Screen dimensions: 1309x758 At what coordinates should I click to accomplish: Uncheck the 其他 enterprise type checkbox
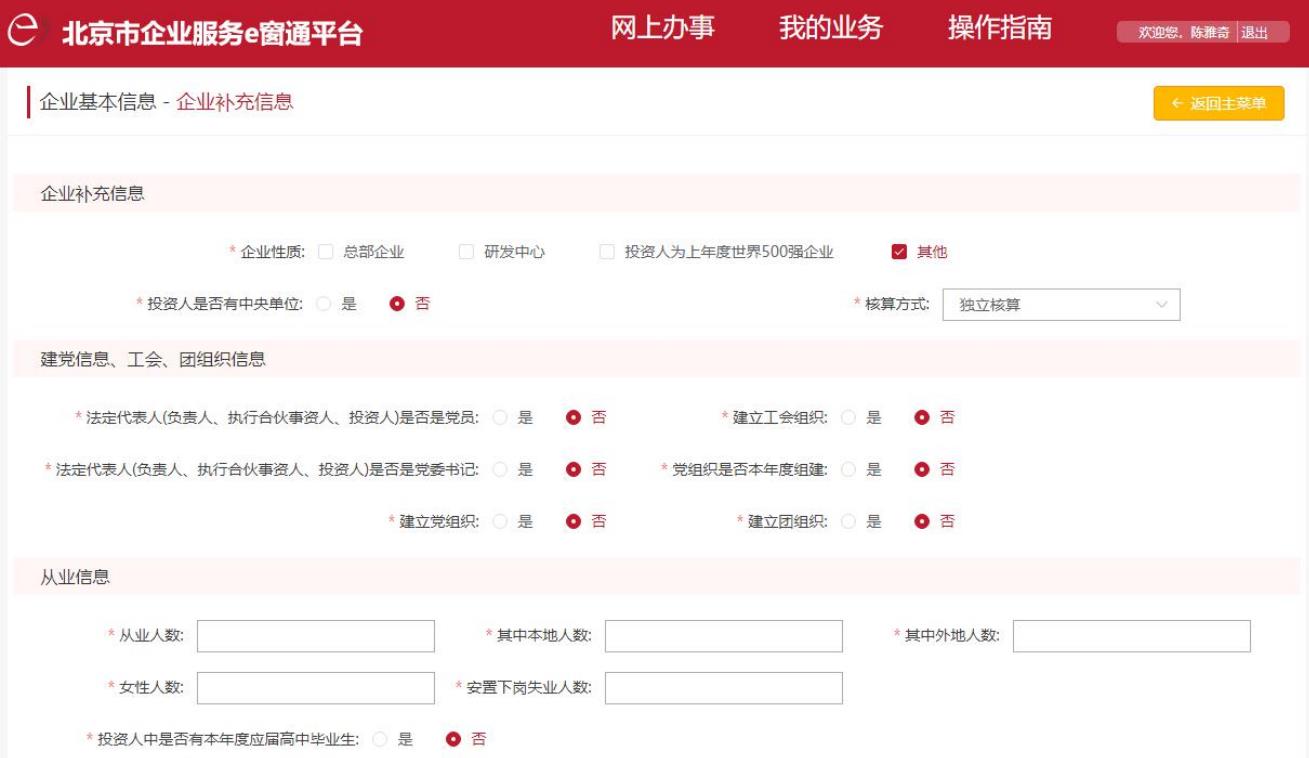(x=898, y=252)
